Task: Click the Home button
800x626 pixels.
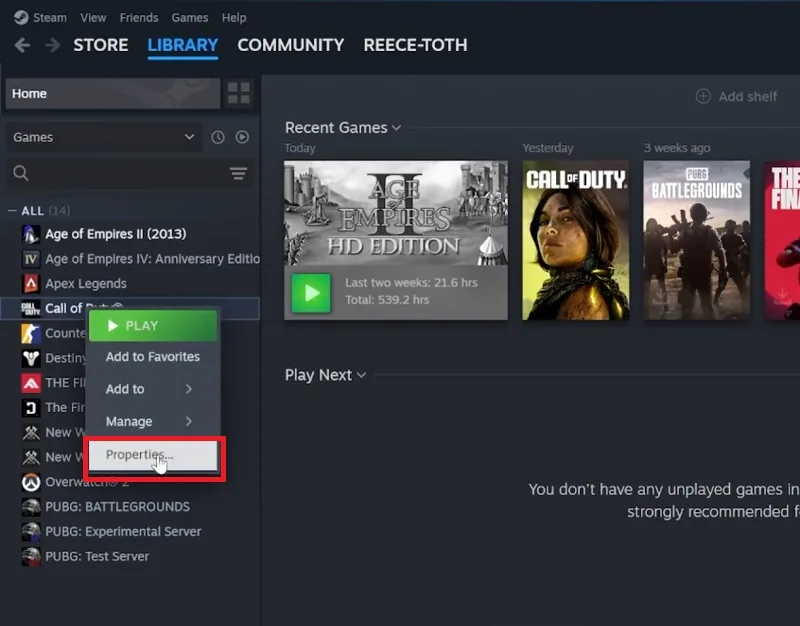Action: click(113, 93)
